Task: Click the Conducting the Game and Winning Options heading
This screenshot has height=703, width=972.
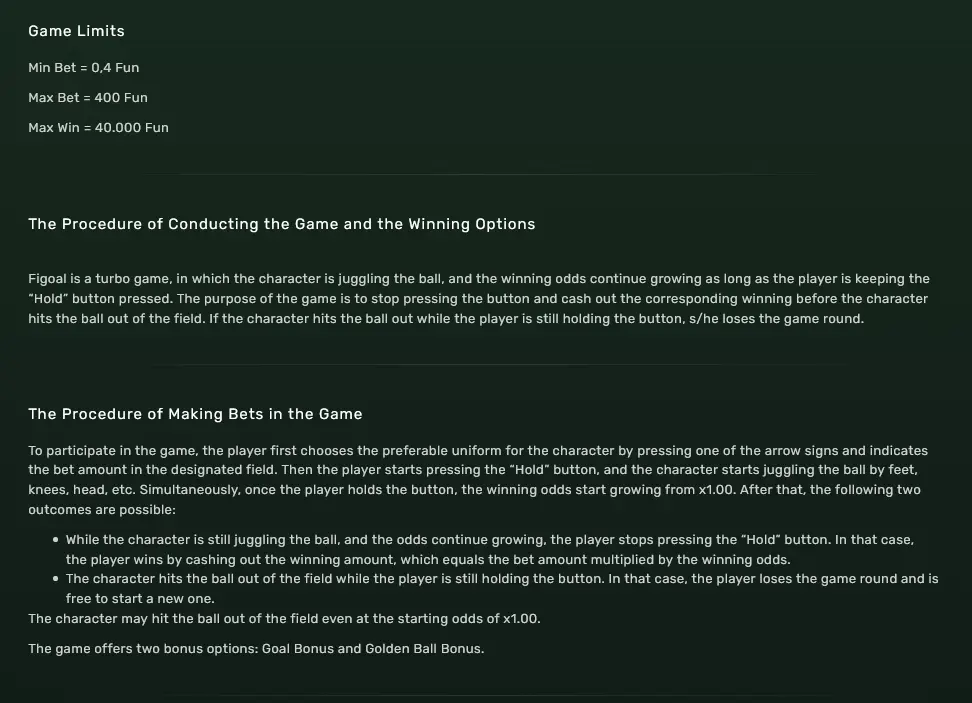Action: tap(281, 224)
